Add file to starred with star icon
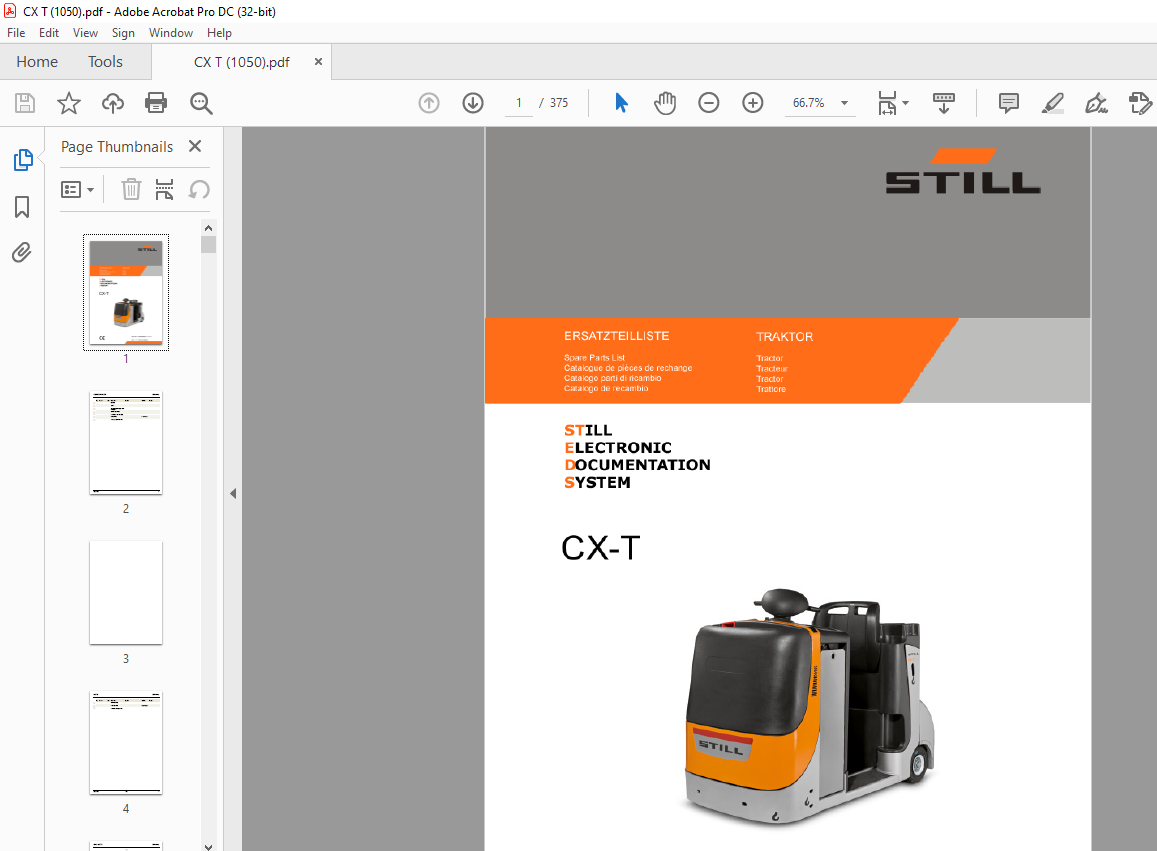Viewport: 1157px width, 851px height. (x=69, y=103)
